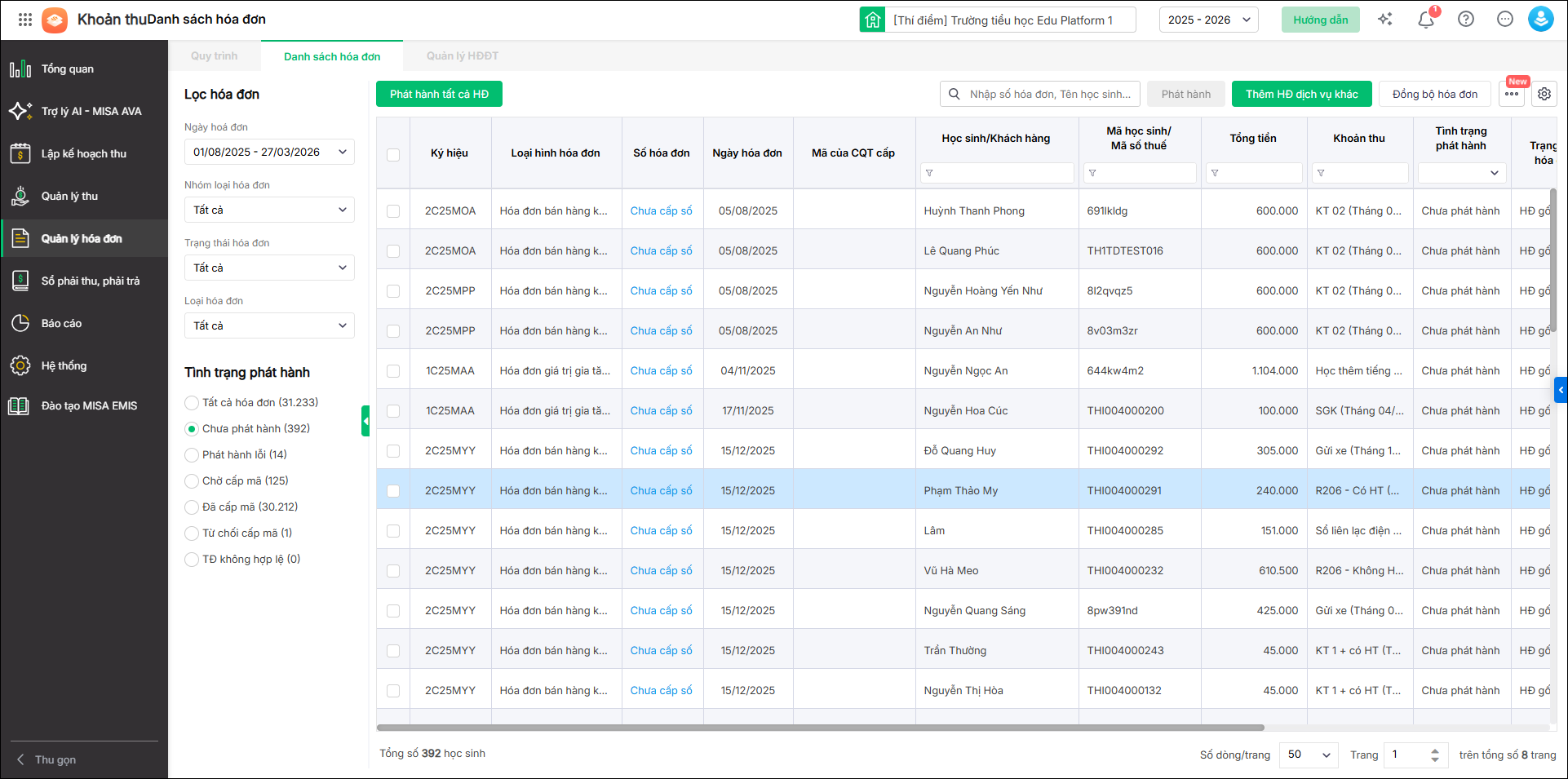Open the user avatar profile icon

(1540, 20)
